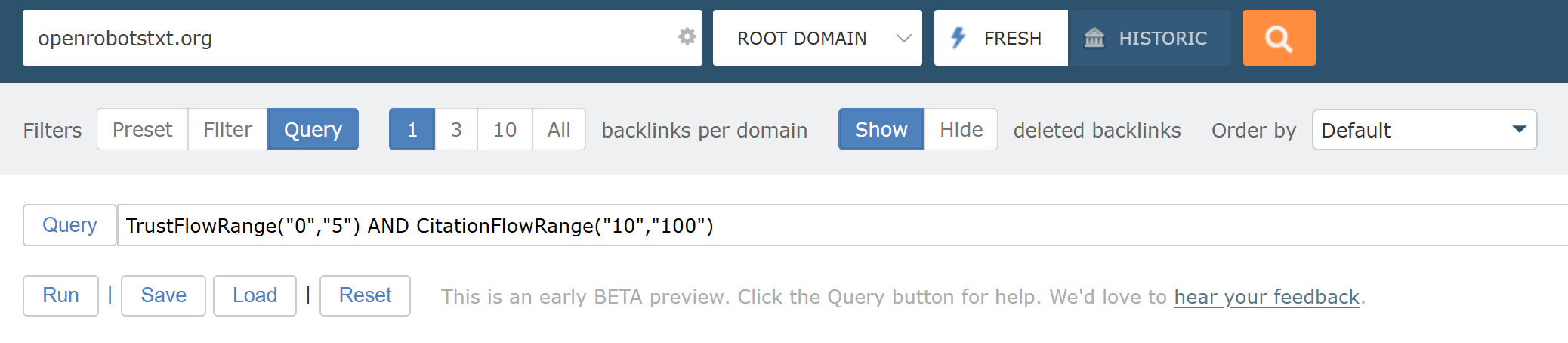Select the Fresh index lightning option
1568x343 pixels.
(x=1001, y=38)
